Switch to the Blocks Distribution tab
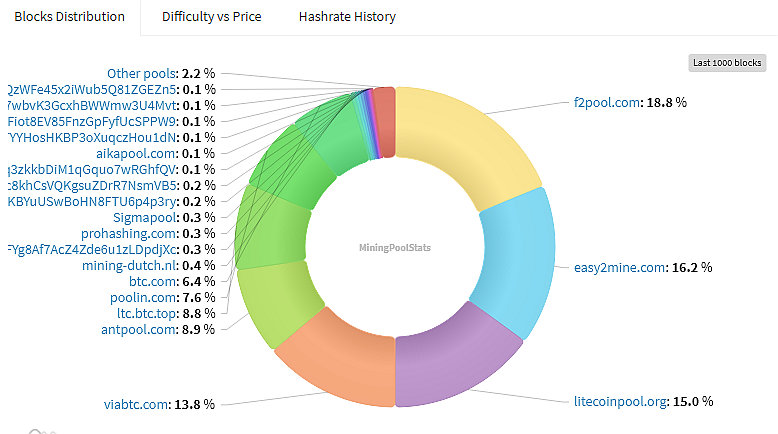Image resolution: width=778 pixels, height=434 pixels. (x=69, y=17)
